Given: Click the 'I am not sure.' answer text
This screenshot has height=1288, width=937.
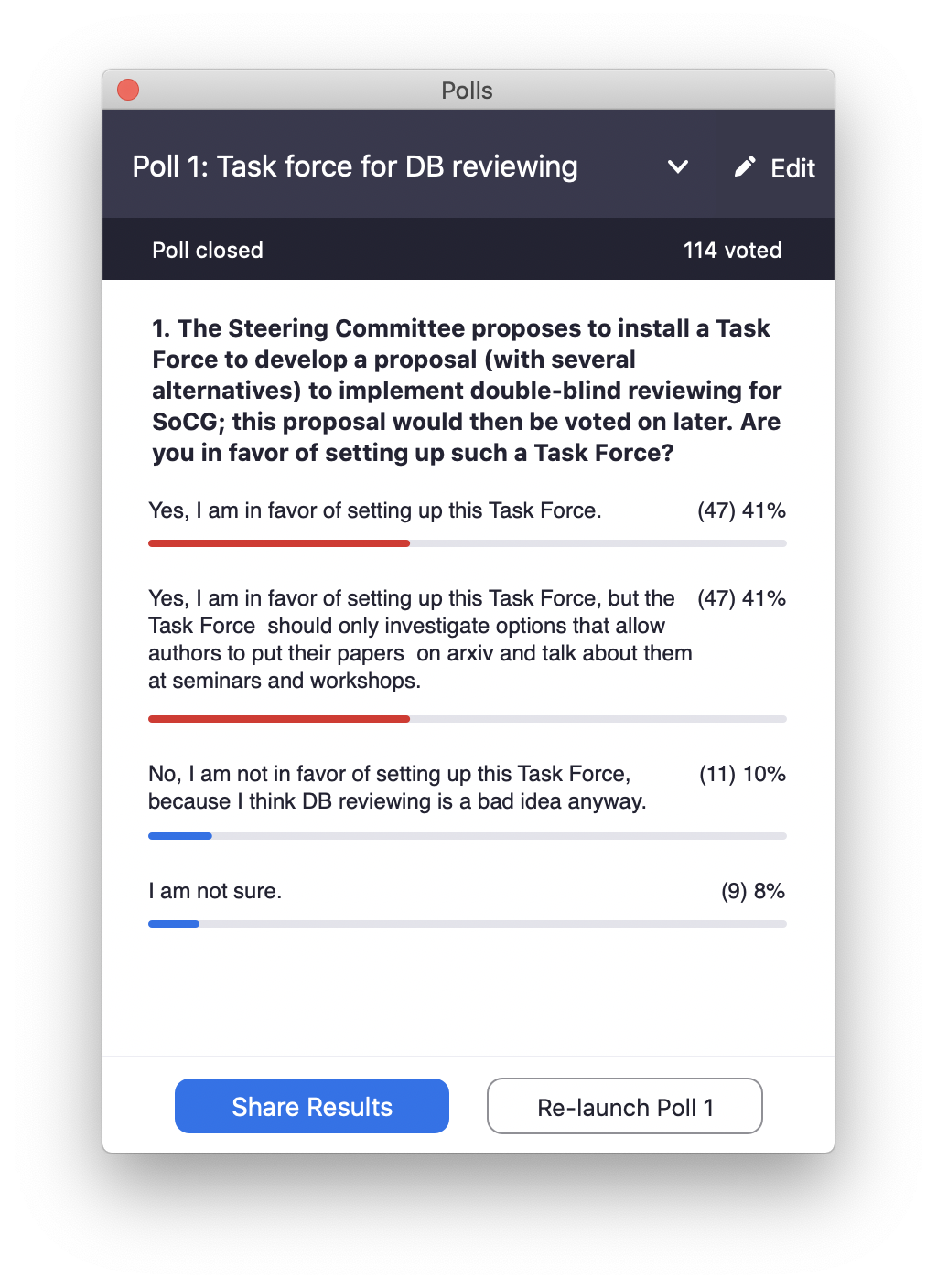Looking at the screenshot, I should tap(215, 891).
